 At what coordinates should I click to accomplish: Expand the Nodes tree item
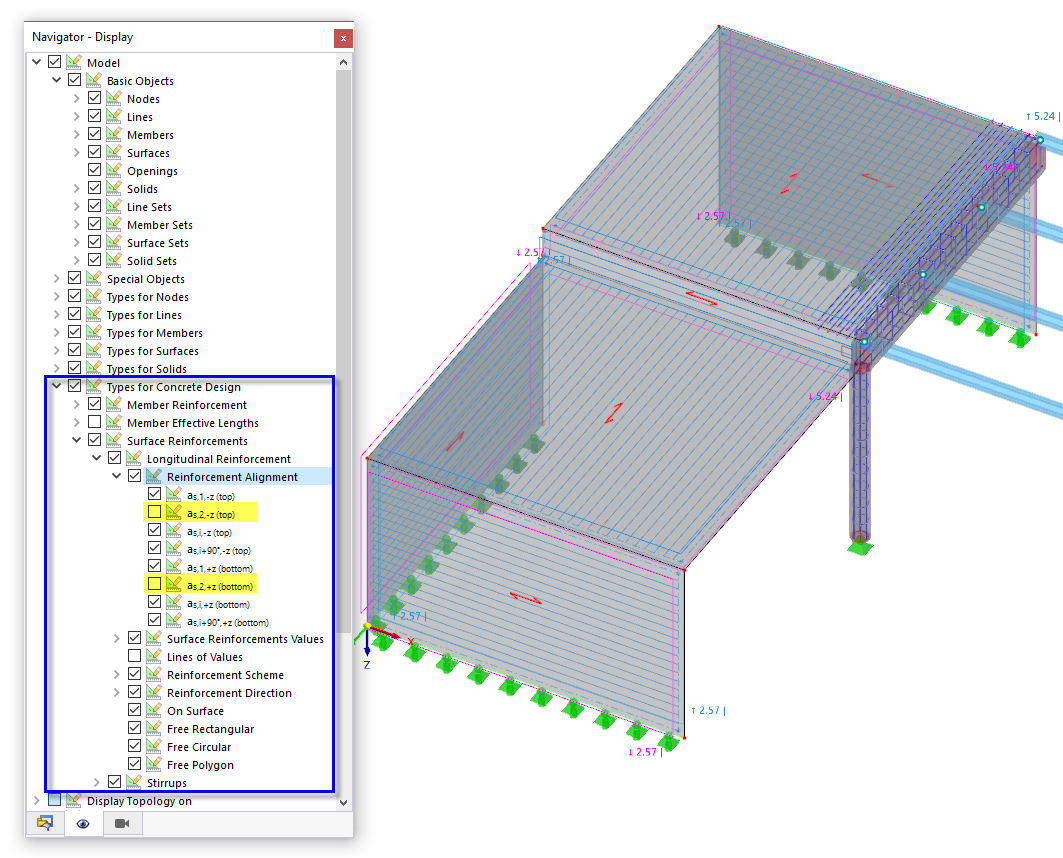pyautogui.click(x=76, y=98)
